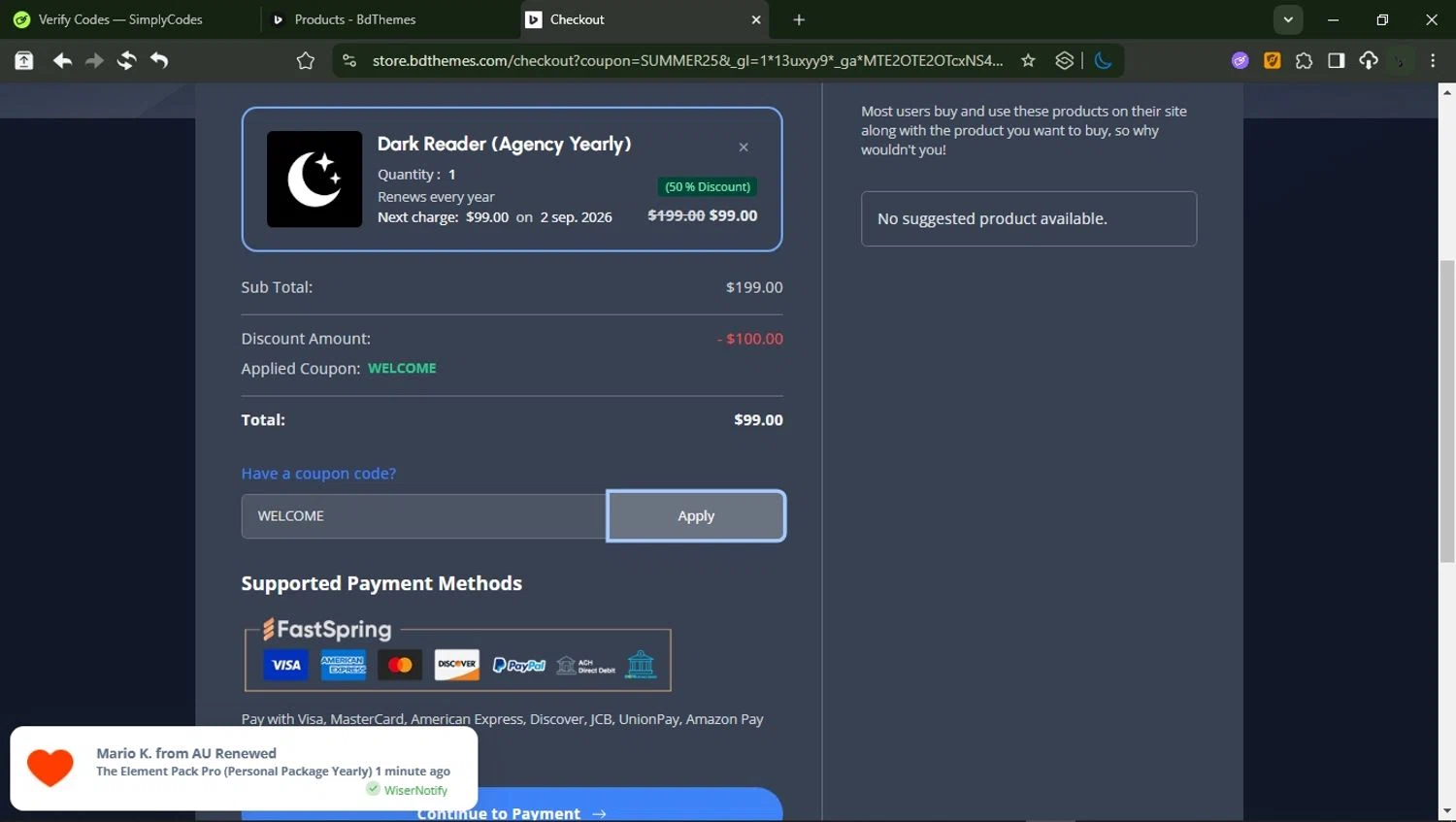
Task: Click the Discover card icon
Action: 456,665
